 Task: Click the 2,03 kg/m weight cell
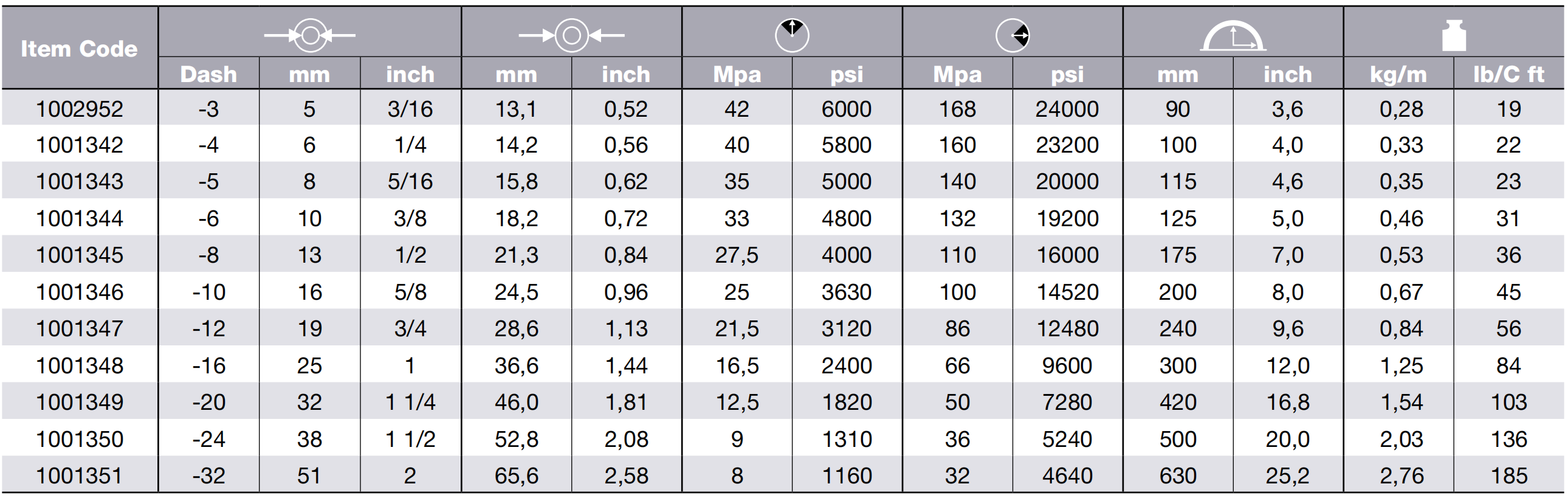(1401, 439)
